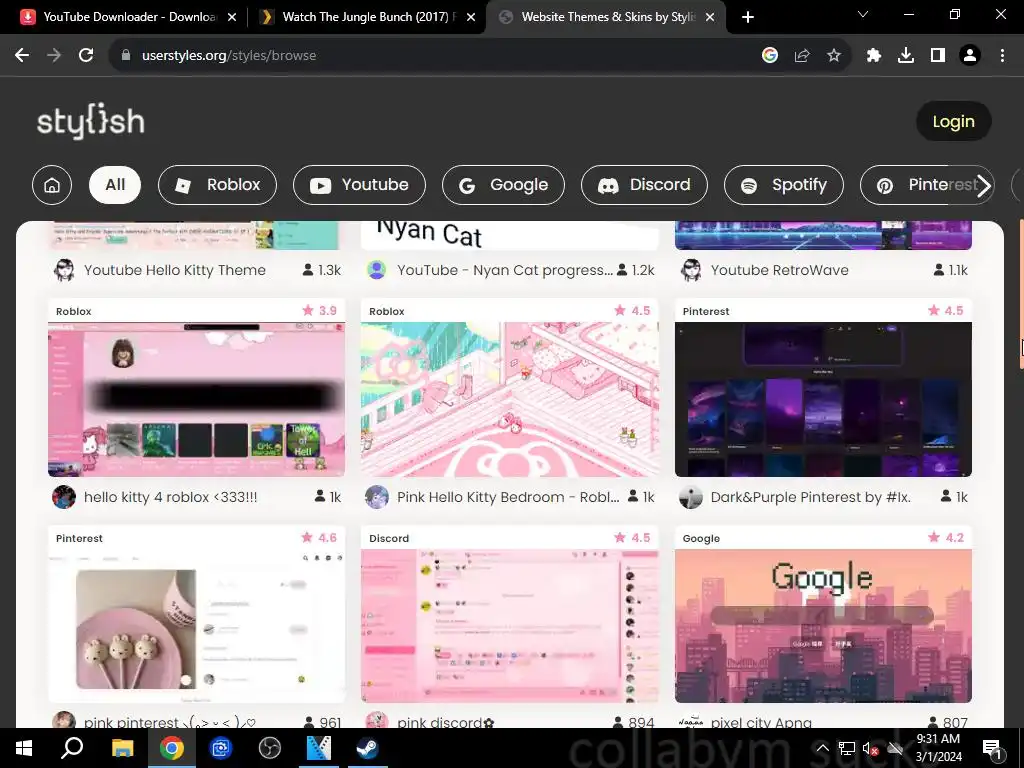Click Nyan Cat progress author avatar
Screen dimensions: 1024x768
click(377, 270)
